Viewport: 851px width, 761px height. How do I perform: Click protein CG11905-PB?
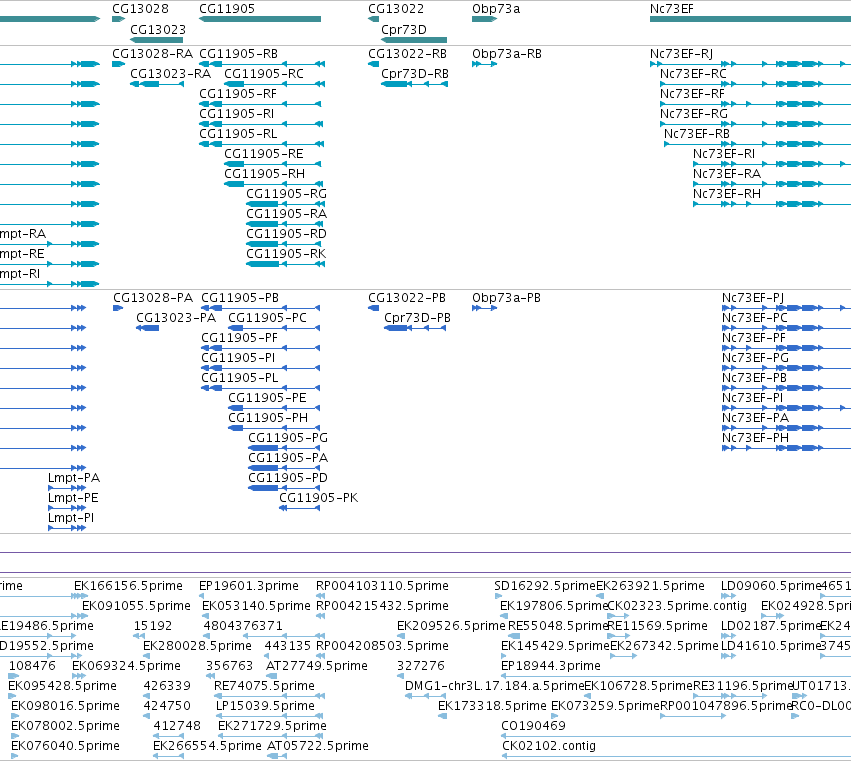pos(240,298)
